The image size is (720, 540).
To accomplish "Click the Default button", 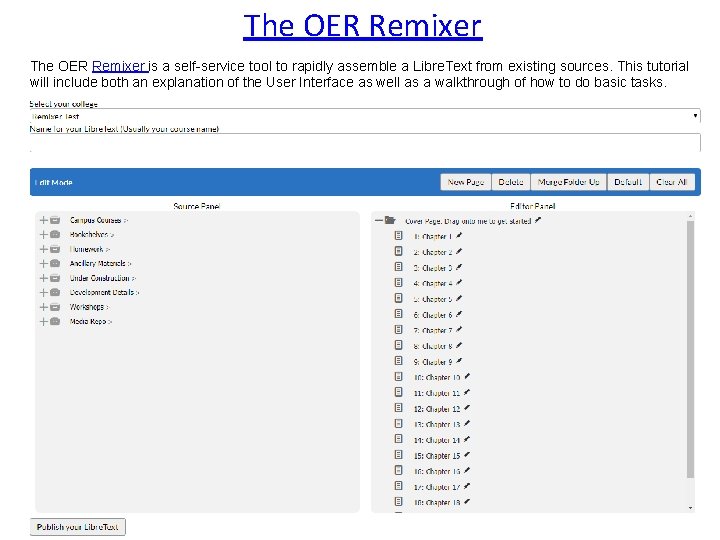I will coord(628,182).
